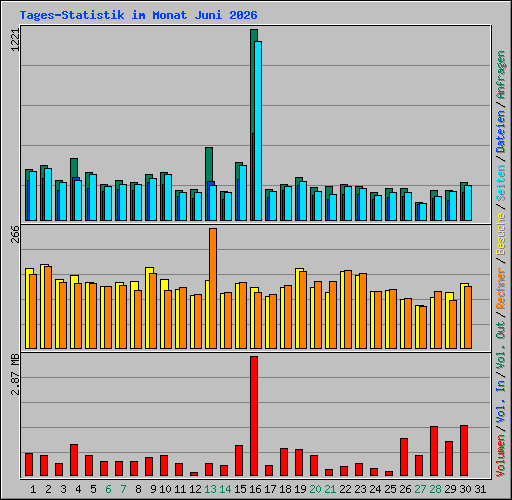Viewport: 512px width, 500px height.
Task: Click day label '8' on the x-axis
Action: (x=138, y=489)
